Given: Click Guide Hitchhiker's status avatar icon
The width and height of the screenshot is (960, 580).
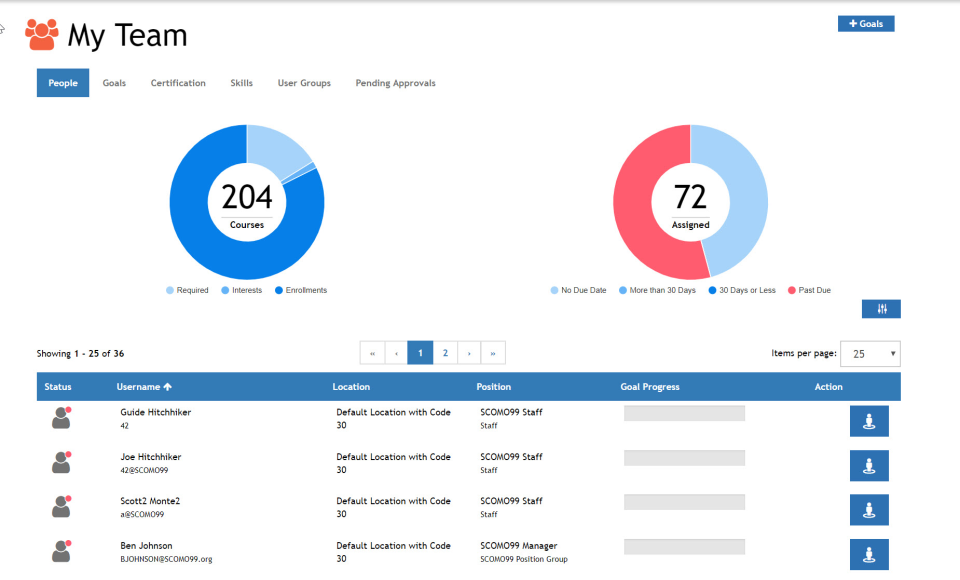Looking at the screenshot, I should pos(61,418).
